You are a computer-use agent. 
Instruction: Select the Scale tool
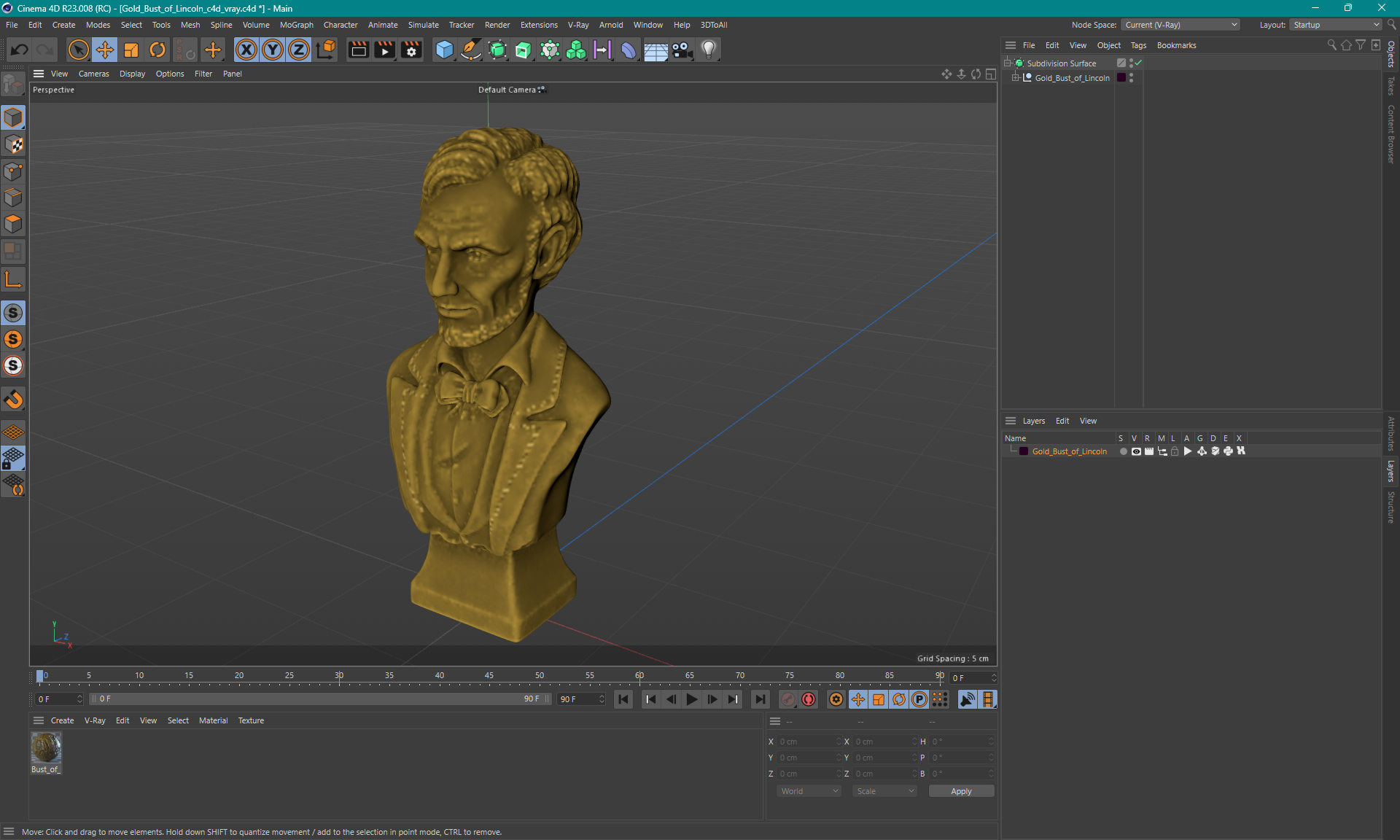click(x=131, y=50)
